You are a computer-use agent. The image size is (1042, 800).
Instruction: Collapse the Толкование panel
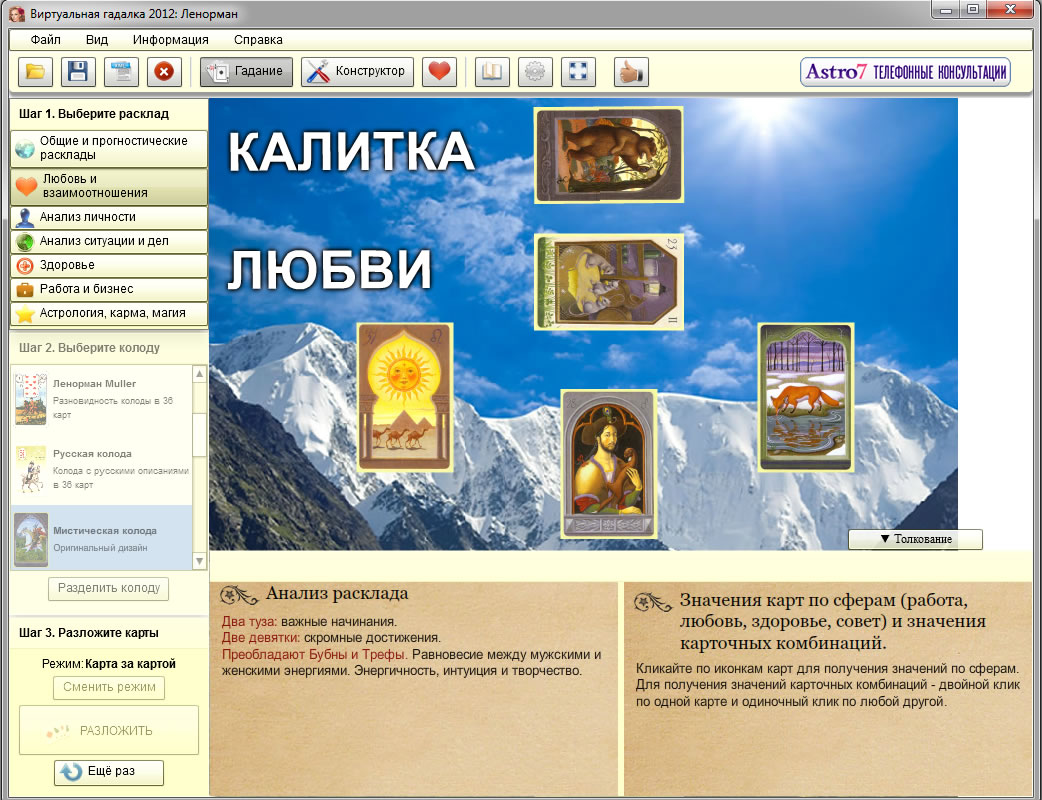point(915,539)
